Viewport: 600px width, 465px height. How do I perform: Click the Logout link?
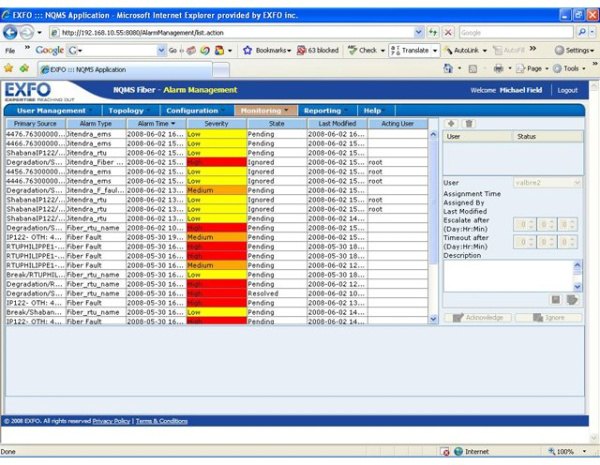567,90
